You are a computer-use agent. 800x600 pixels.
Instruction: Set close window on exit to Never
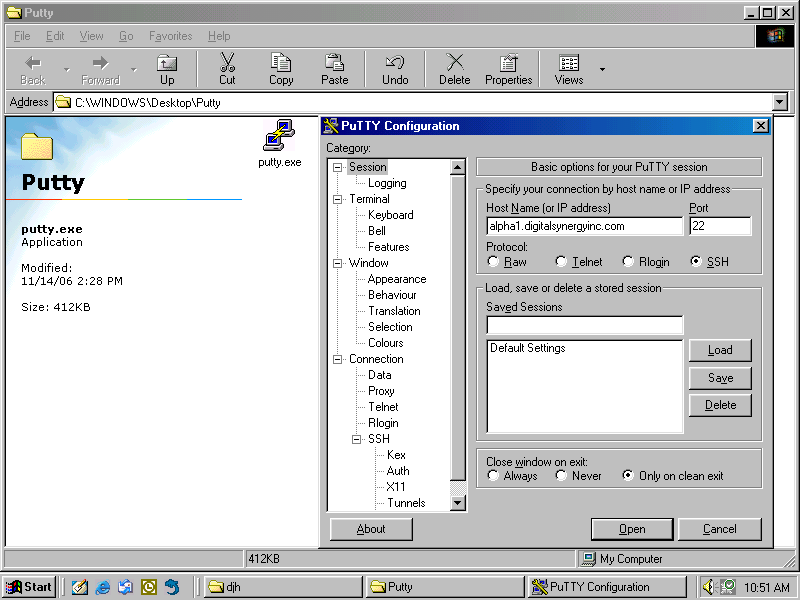point(561,476)
